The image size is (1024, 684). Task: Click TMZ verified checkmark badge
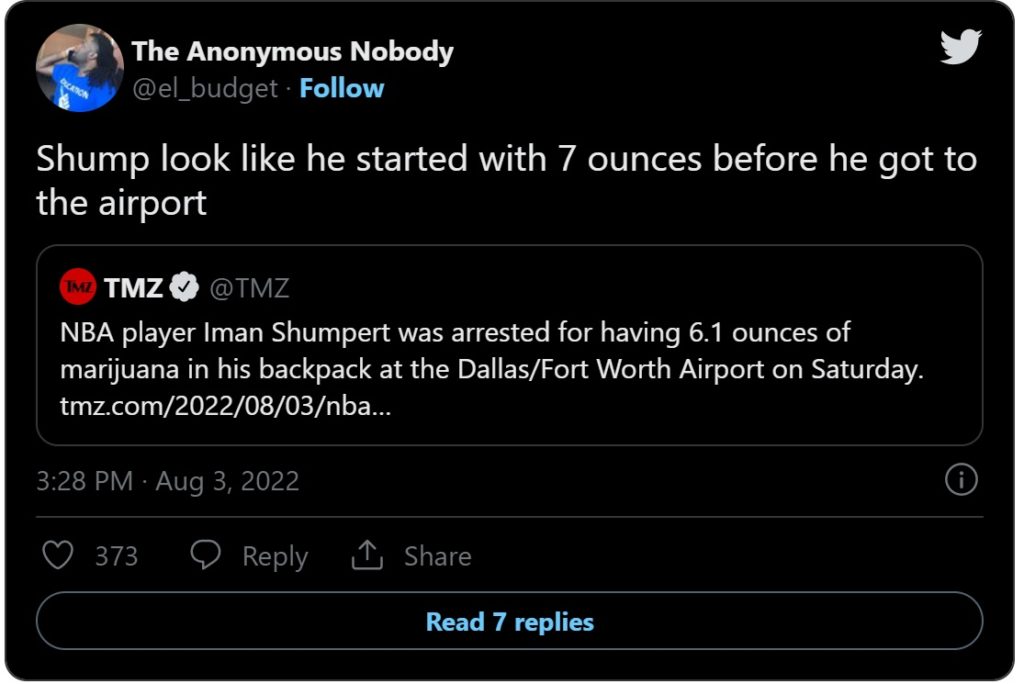(x=184, y=289)
